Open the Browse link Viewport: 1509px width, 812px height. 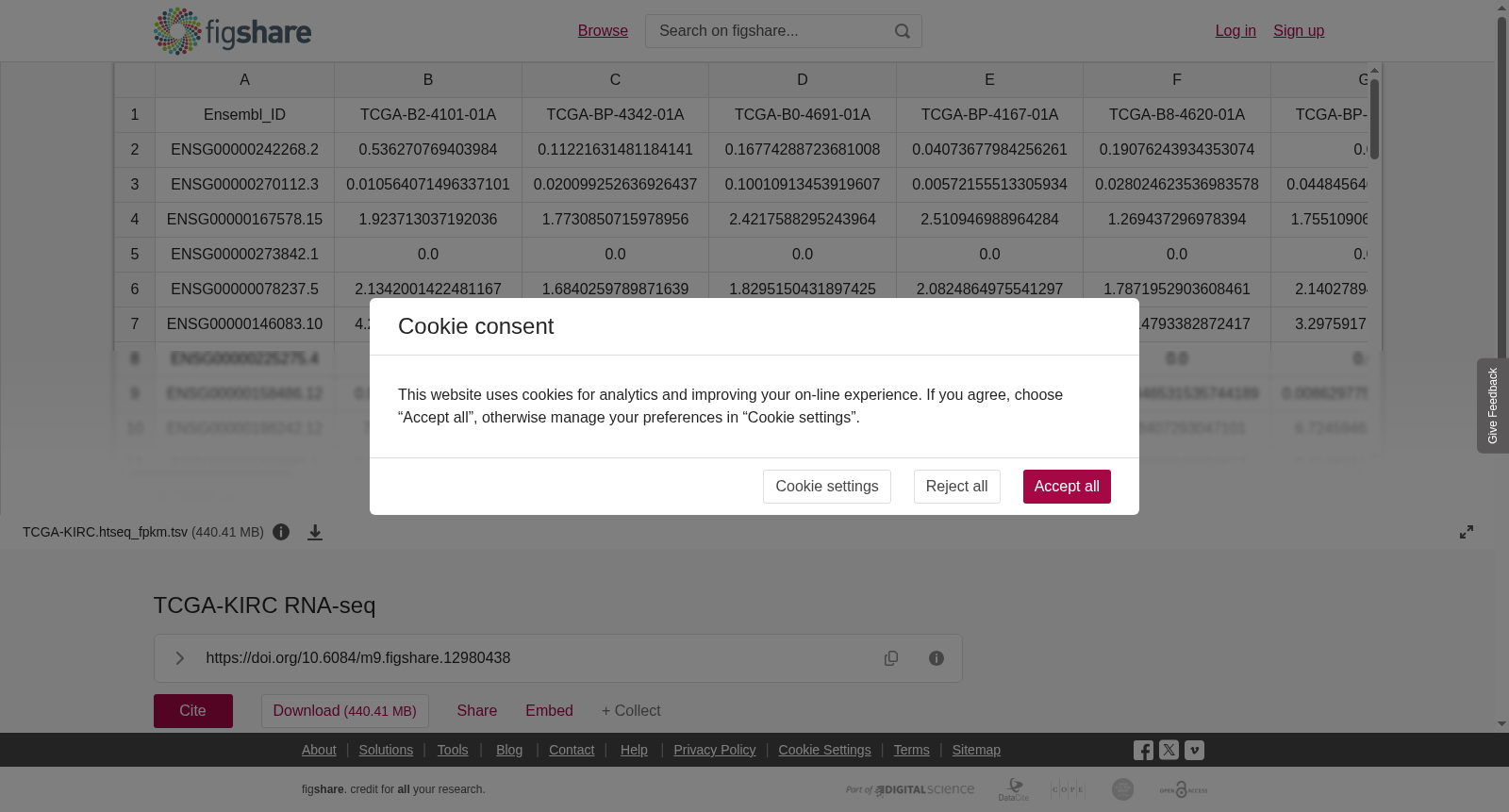tap(603, 31)
